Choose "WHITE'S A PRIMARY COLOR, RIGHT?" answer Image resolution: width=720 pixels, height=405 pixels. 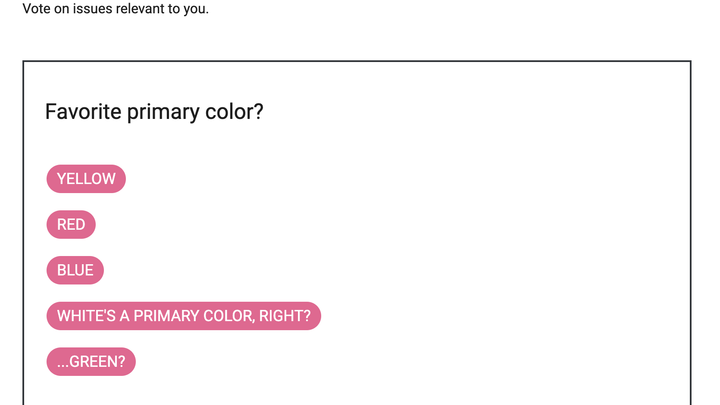pos(183,316)
